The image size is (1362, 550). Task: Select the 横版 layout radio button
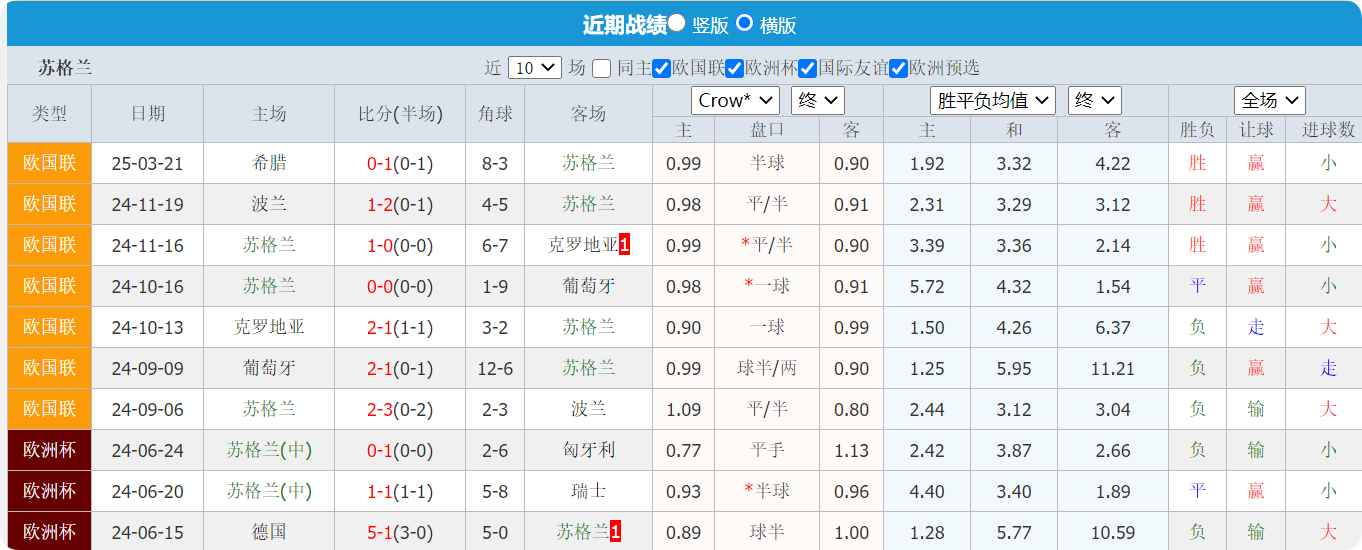point(744,24)
